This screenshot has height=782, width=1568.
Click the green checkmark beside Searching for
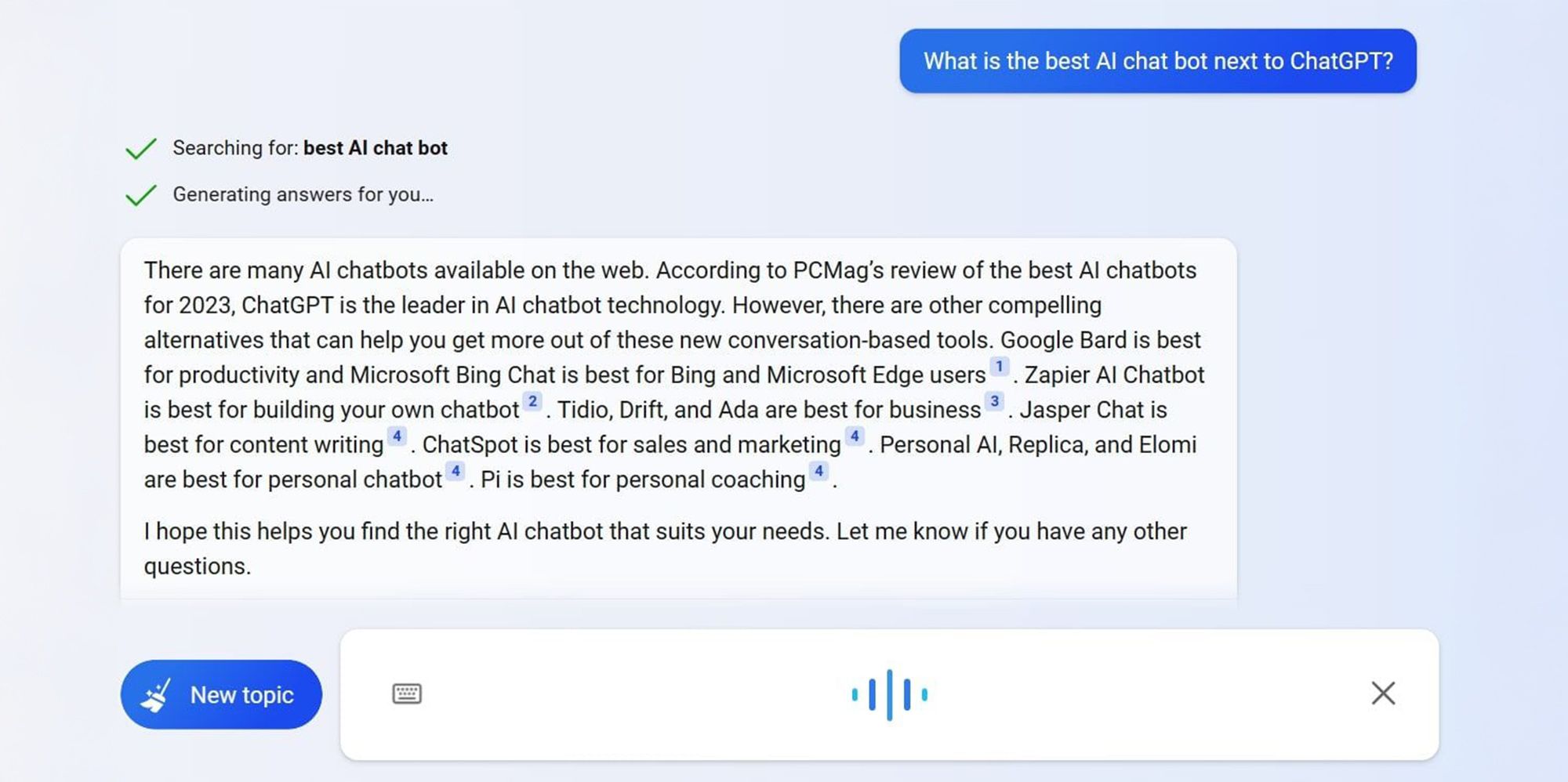click(x=141, y=148)
